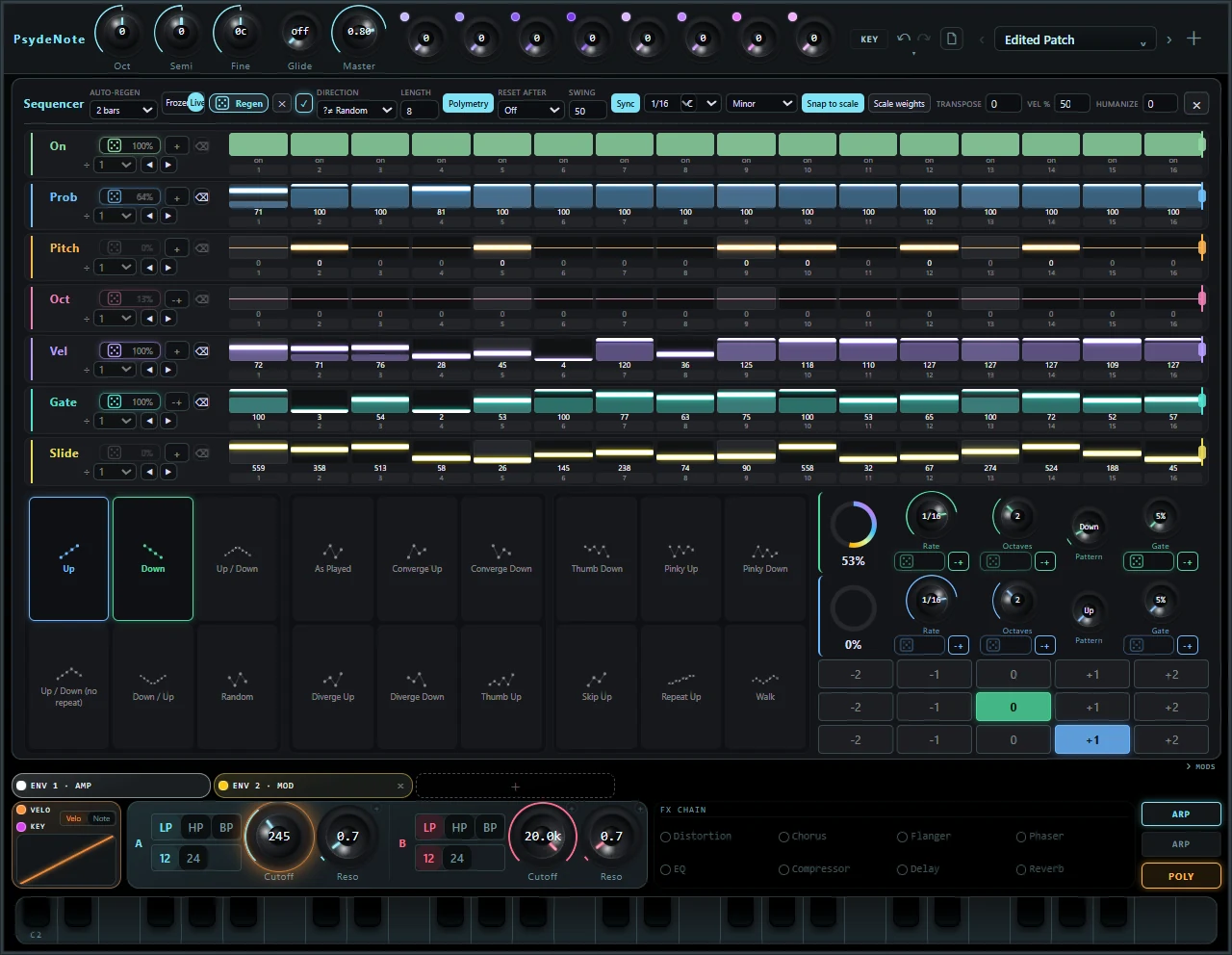Clear the Prob lane with the erase icon

pos(202,196)
